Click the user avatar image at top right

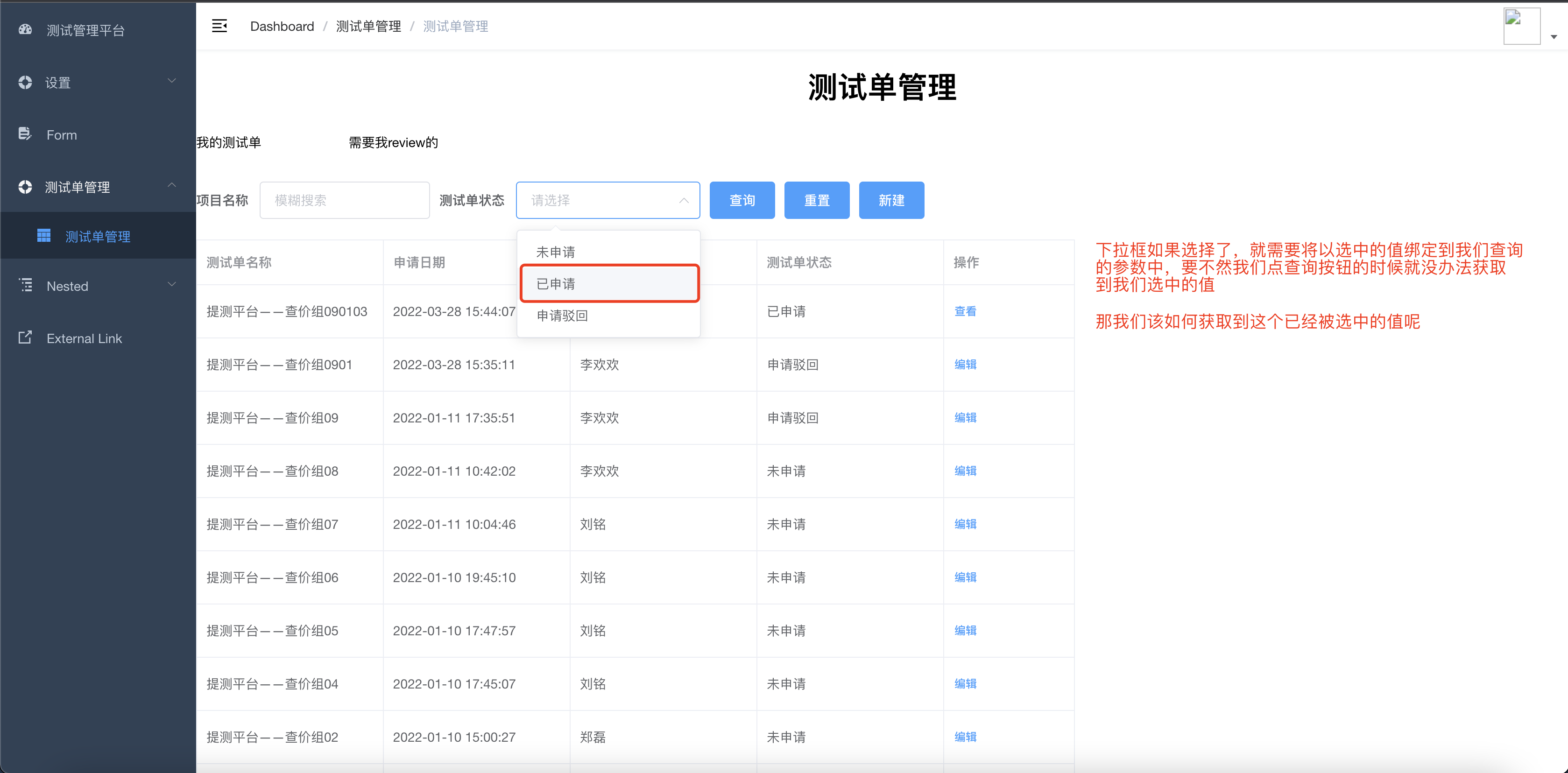pyautogui.click(x=1521, y=26)
